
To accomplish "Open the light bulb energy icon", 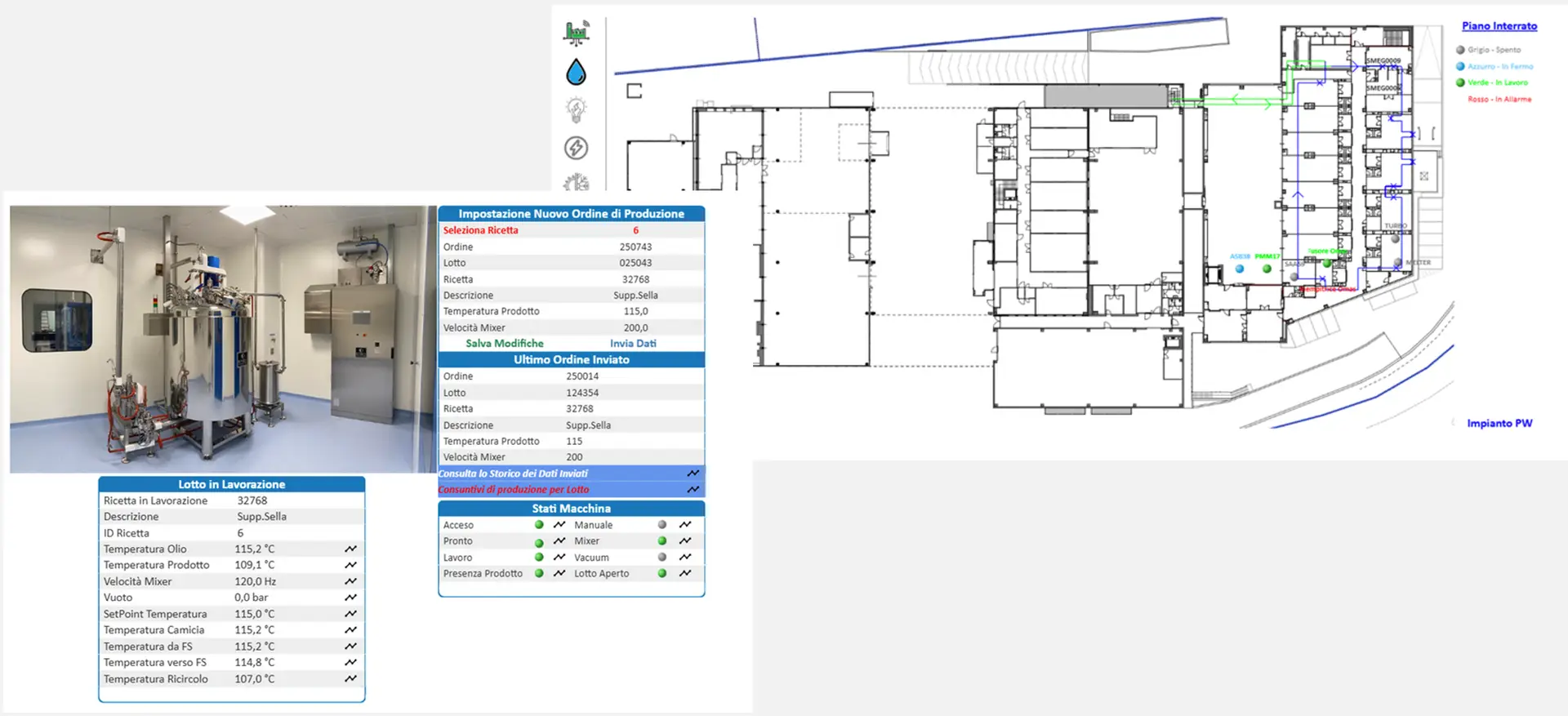I will [577, 109].
